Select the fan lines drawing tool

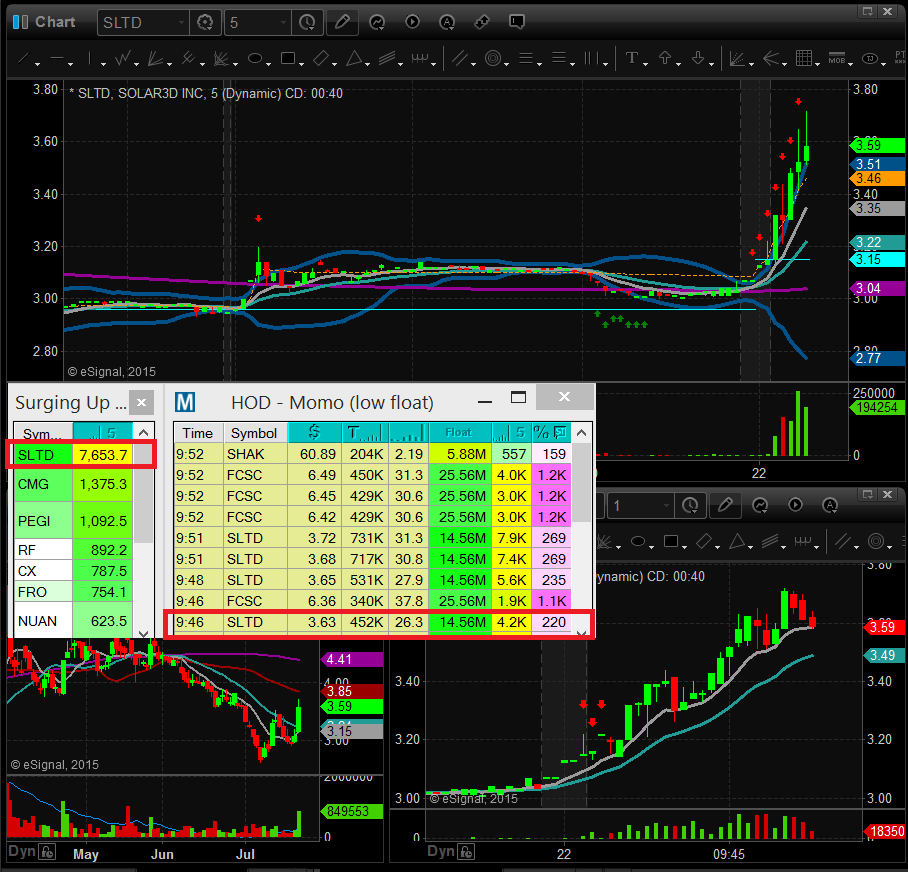tap(155, 58)
